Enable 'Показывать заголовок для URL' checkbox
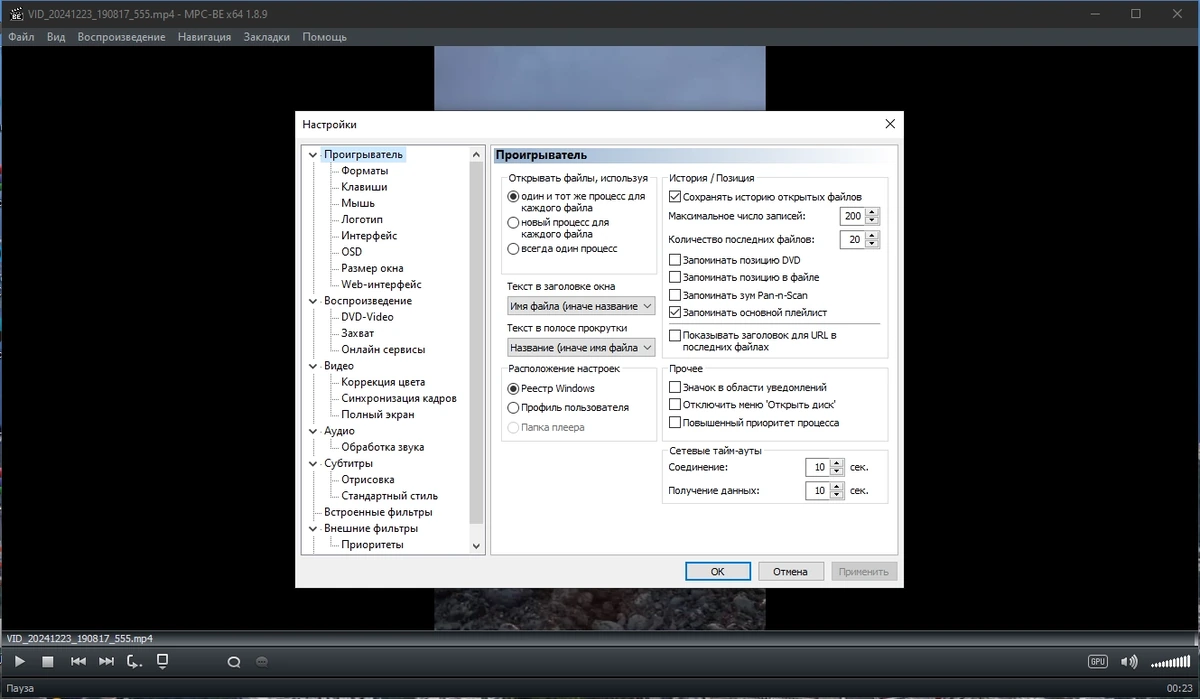1200x699 pixels. 675,335
